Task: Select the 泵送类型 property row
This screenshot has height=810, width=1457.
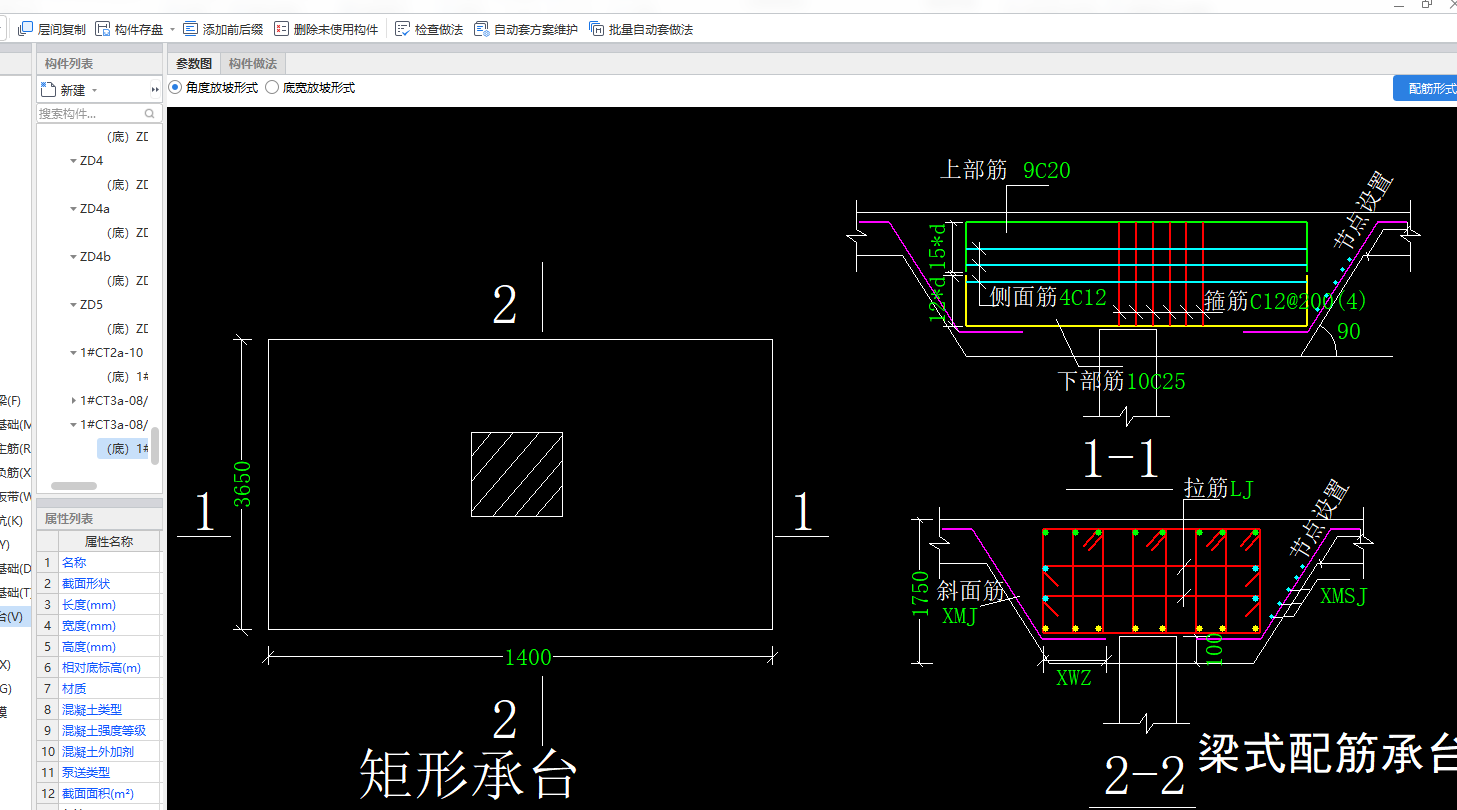Action: pos(99,773)
